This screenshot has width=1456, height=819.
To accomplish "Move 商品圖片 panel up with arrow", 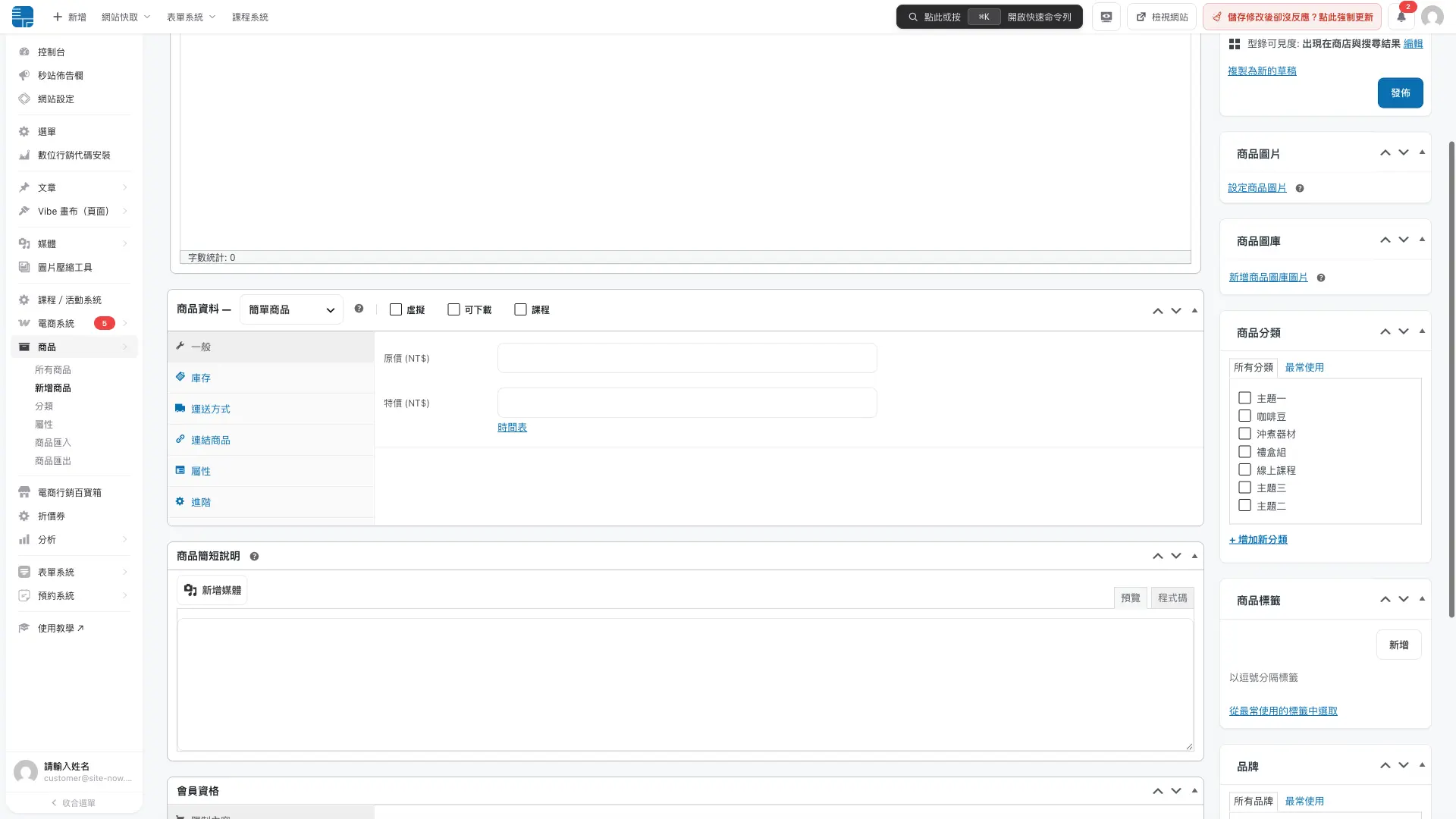I will [1385, 153].
